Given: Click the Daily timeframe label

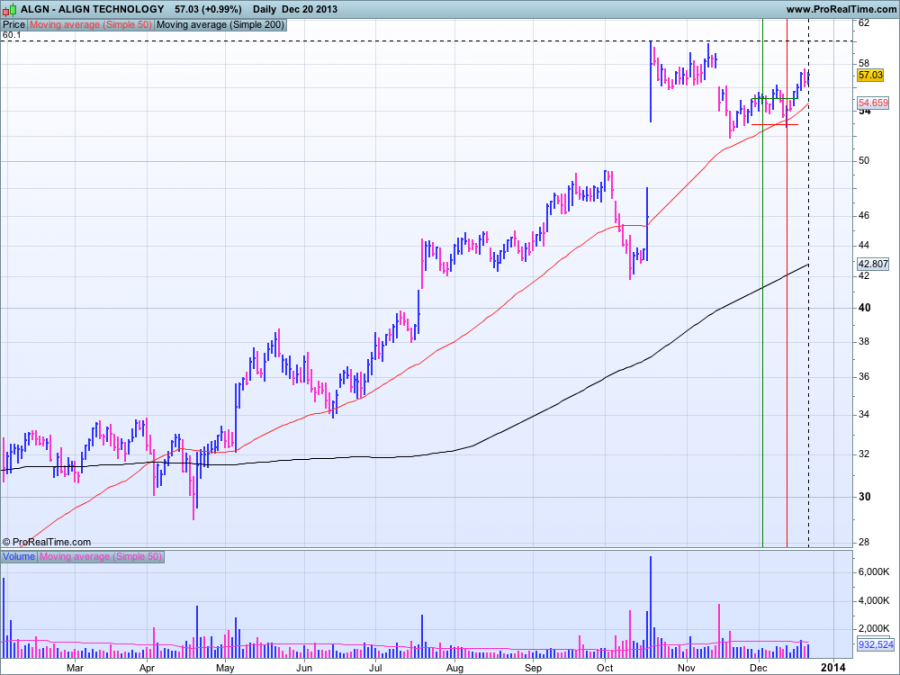Looking at the screenshot, I should pos(264,9).
